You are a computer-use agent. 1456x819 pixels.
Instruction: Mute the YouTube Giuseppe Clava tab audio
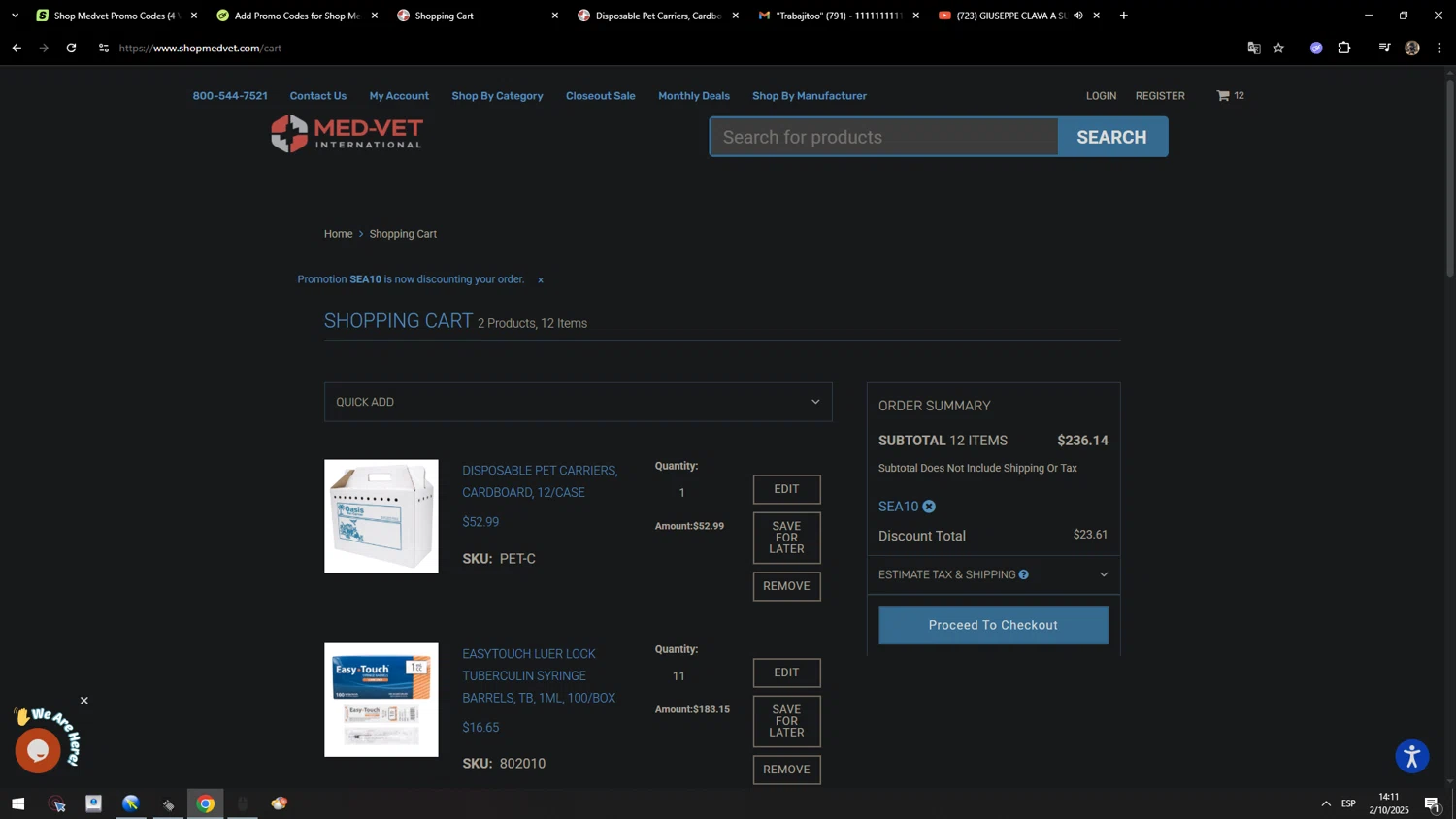pos(1078,16)
